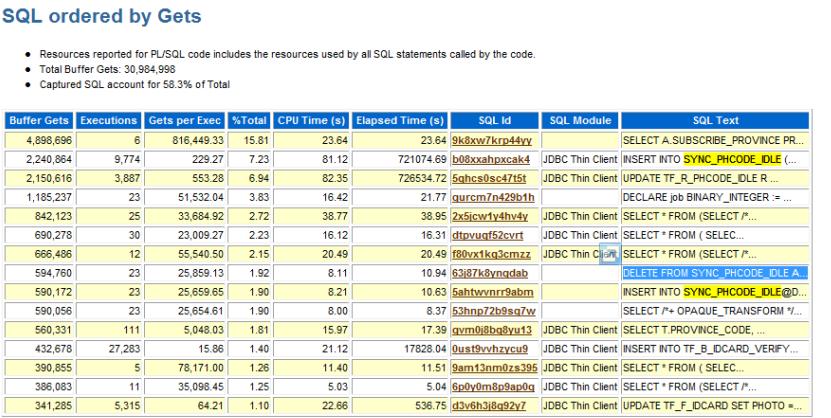
Task: Click the %Total value 7.23
Action: 260,159
